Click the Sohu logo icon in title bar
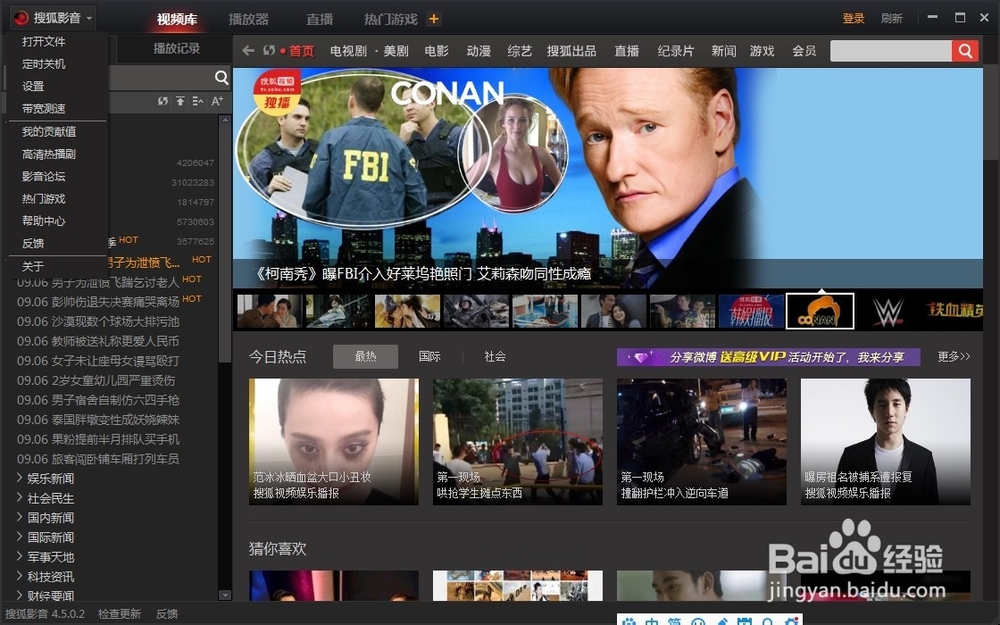This screenshot has height=625, width=1000. pyautogui.click(x=21, y=18)
